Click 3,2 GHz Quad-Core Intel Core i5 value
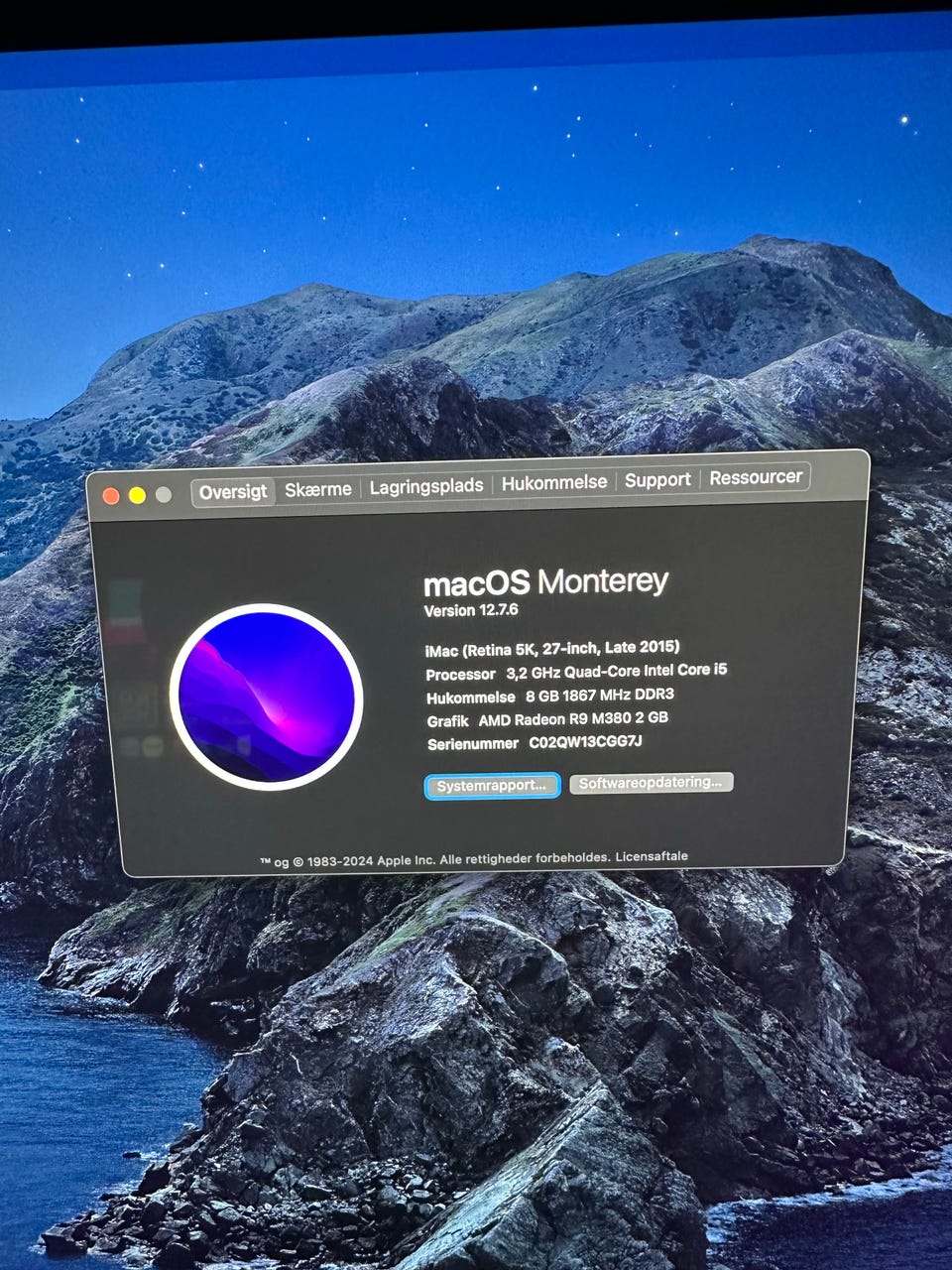The width and height of the screenshot is (952, 1270). click(x=616, y=671)
